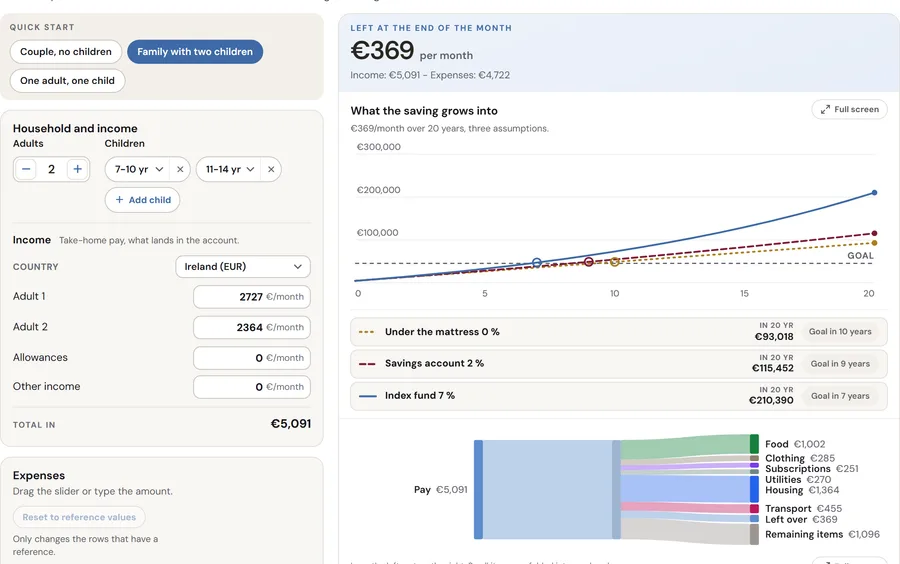This screenshot has height=564, width=900.
Task: Click the €369 per month headline
Action: [x=412, y=51]
